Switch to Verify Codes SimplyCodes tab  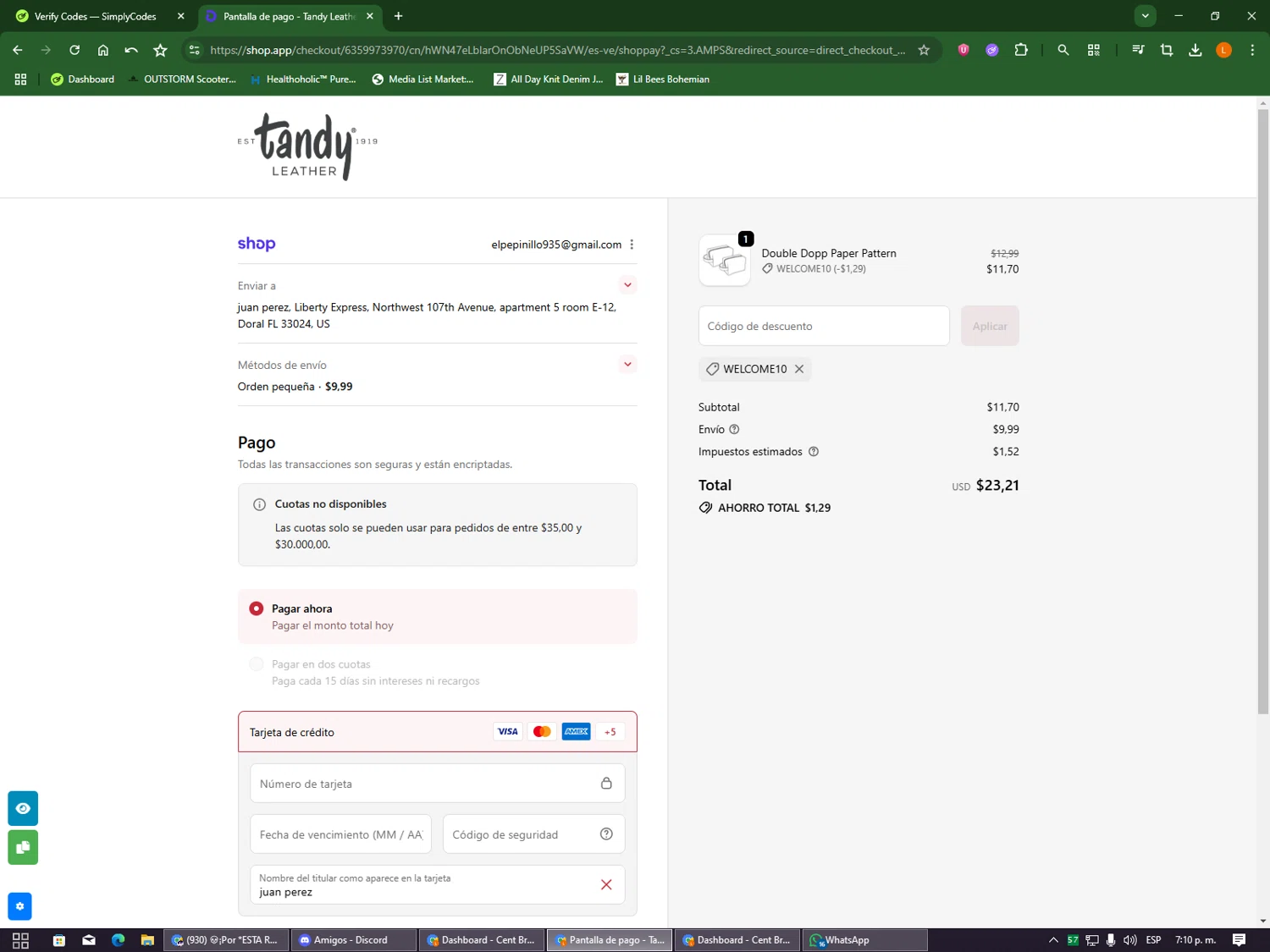[x=95, y=16]
